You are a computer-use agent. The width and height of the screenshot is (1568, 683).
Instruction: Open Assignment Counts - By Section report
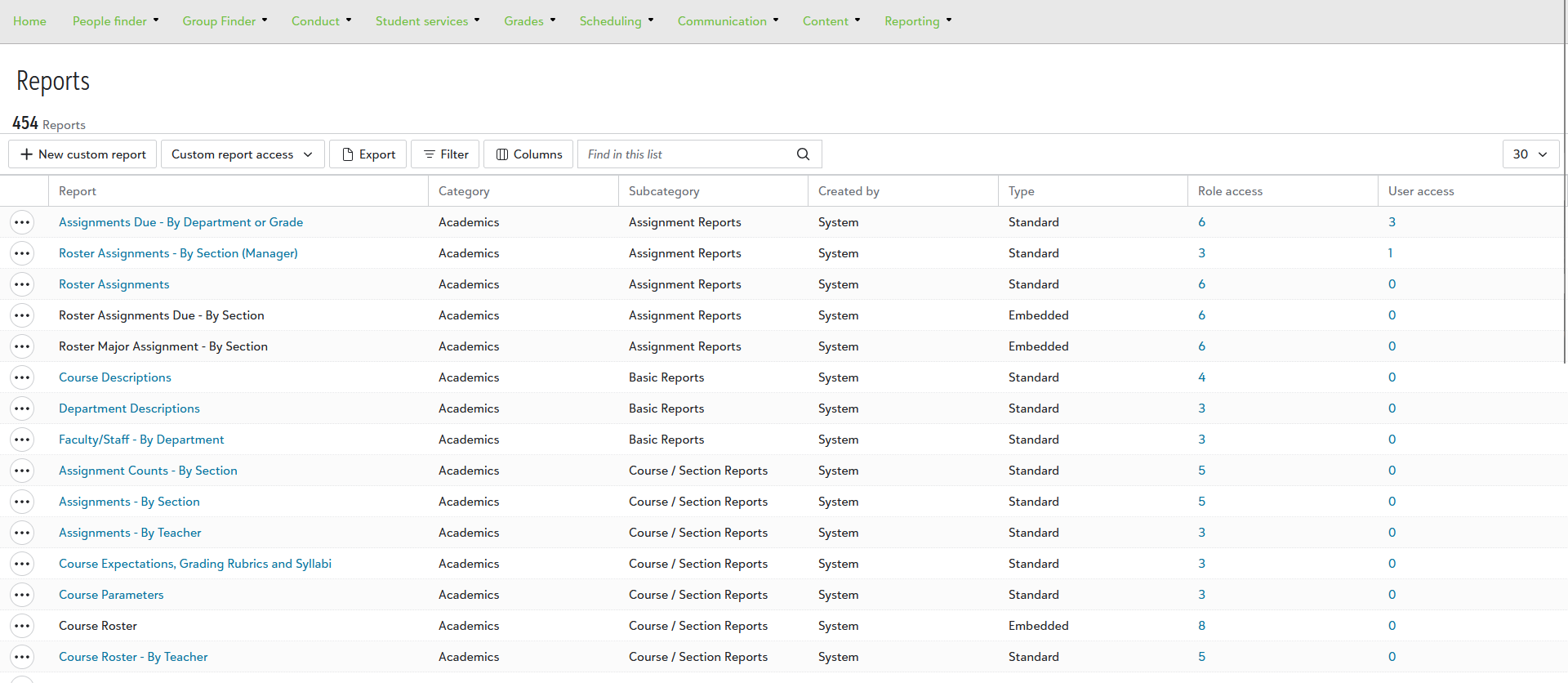[x=148, y=471]
